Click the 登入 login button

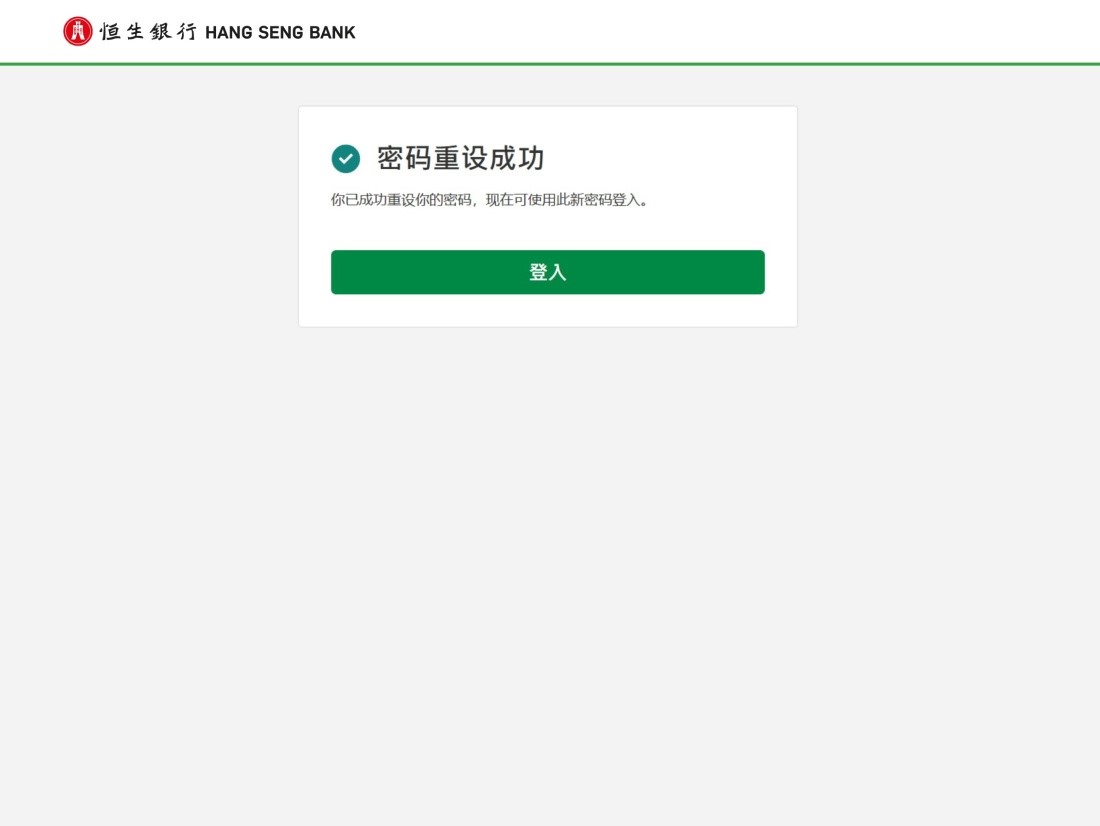tap(548, 272)
